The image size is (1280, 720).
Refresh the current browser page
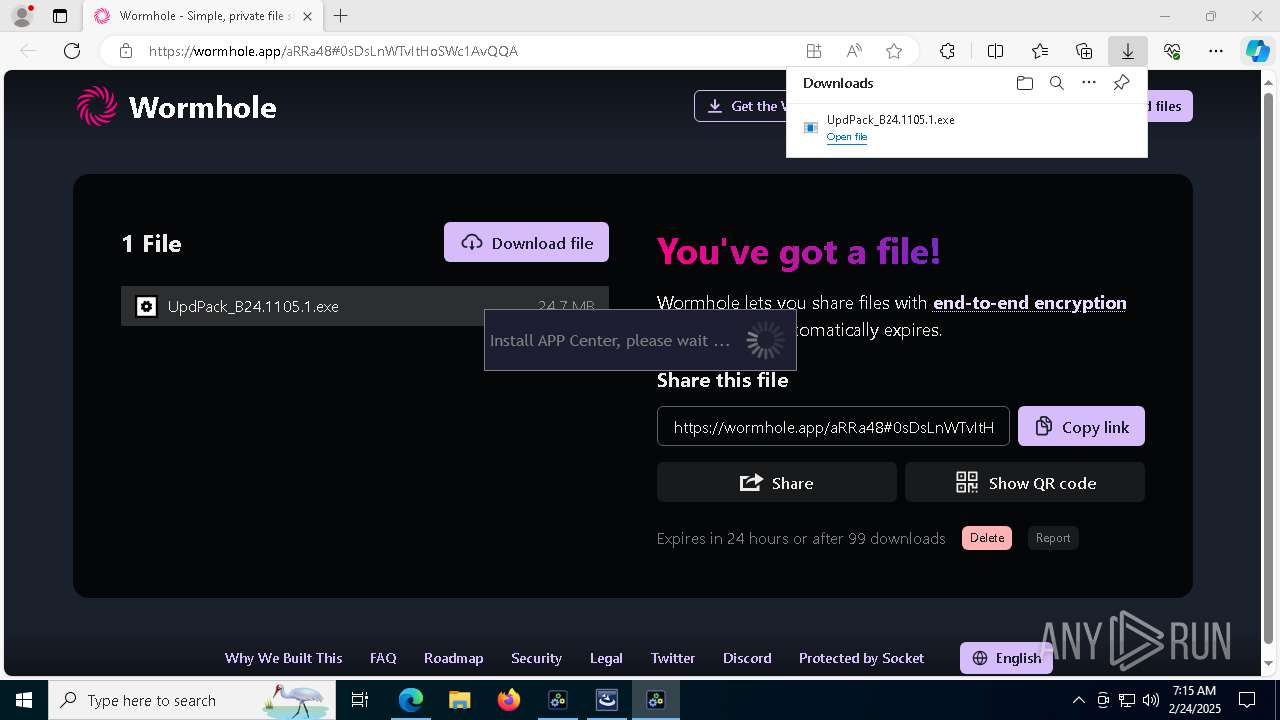pos(72,51)
